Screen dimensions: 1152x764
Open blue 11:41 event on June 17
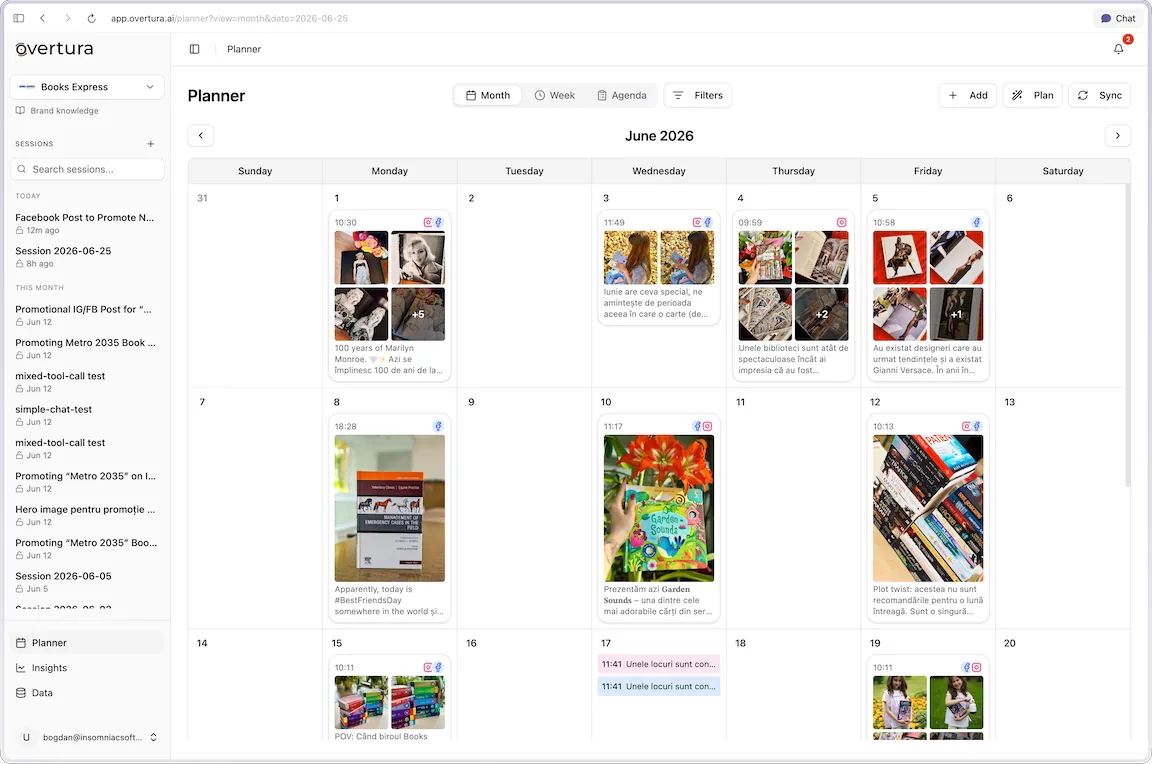659,687
